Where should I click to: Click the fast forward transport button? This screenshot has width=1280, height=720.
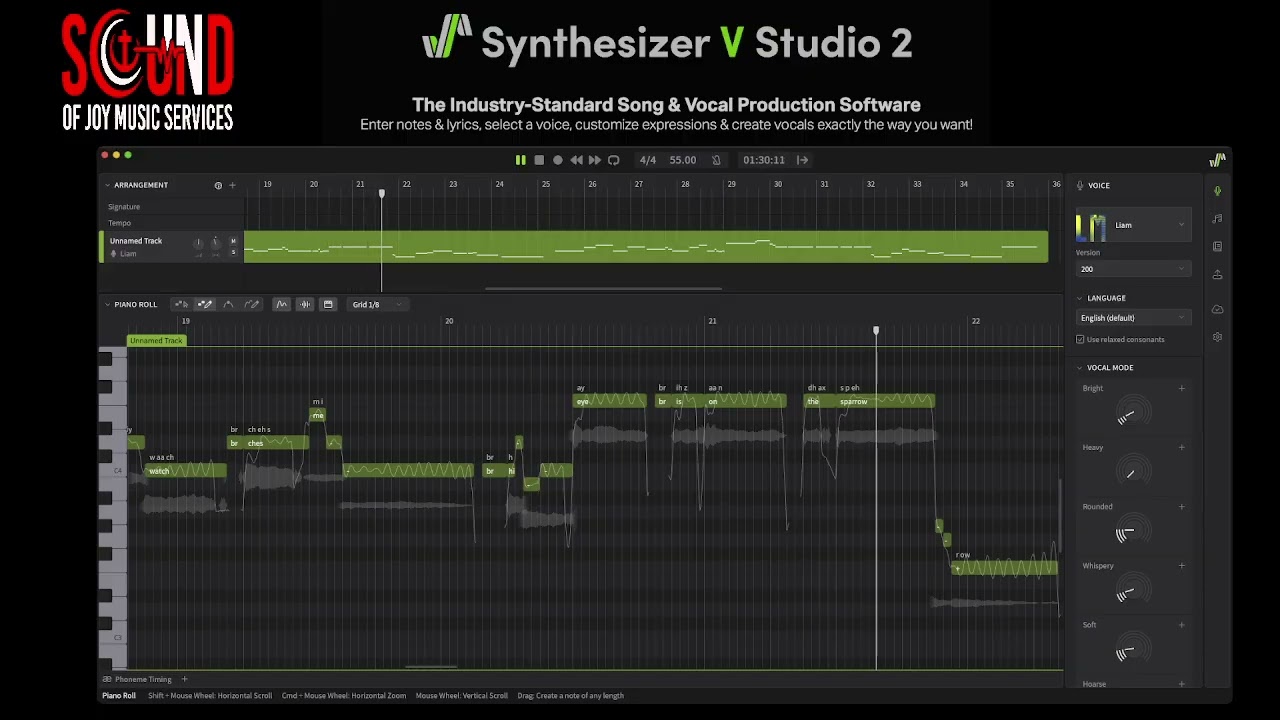595,160
